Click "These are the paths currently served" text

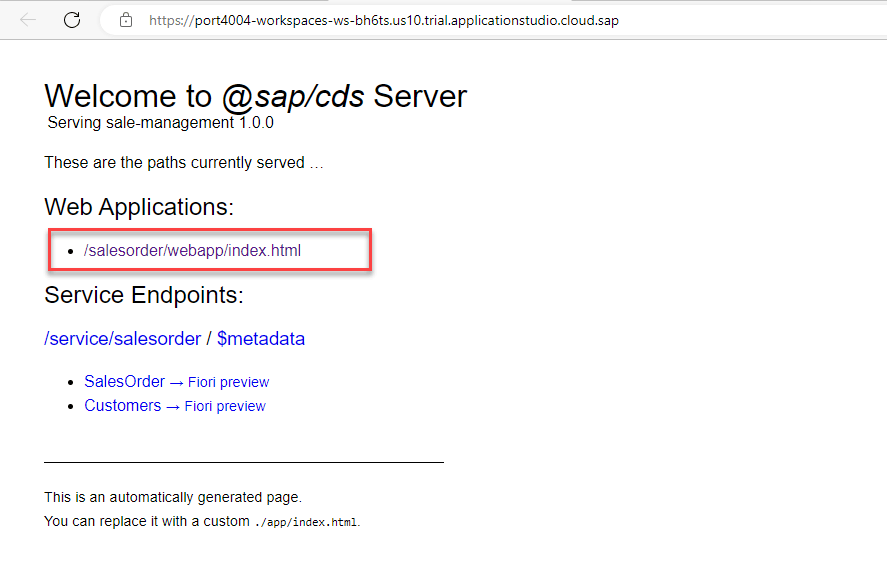coord(175,162)
